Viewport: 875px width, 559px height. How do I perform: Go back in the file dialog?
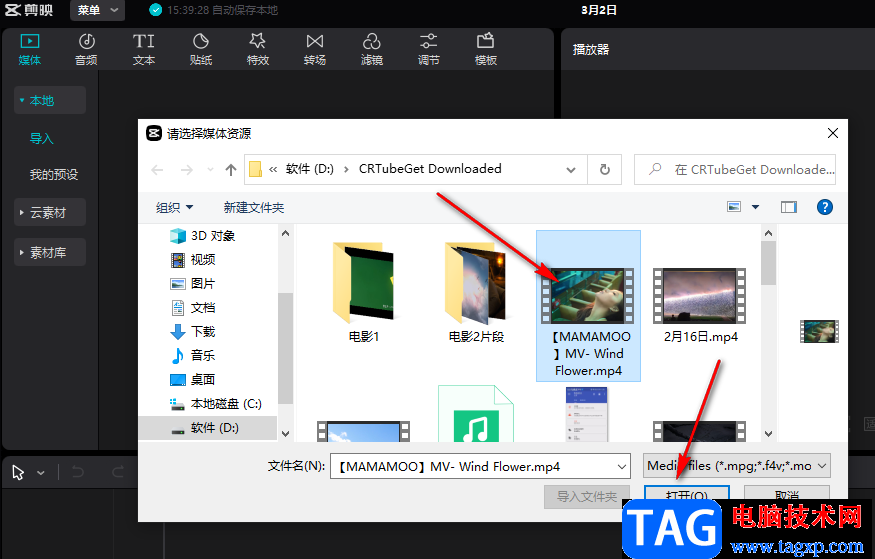coord(157,170)
